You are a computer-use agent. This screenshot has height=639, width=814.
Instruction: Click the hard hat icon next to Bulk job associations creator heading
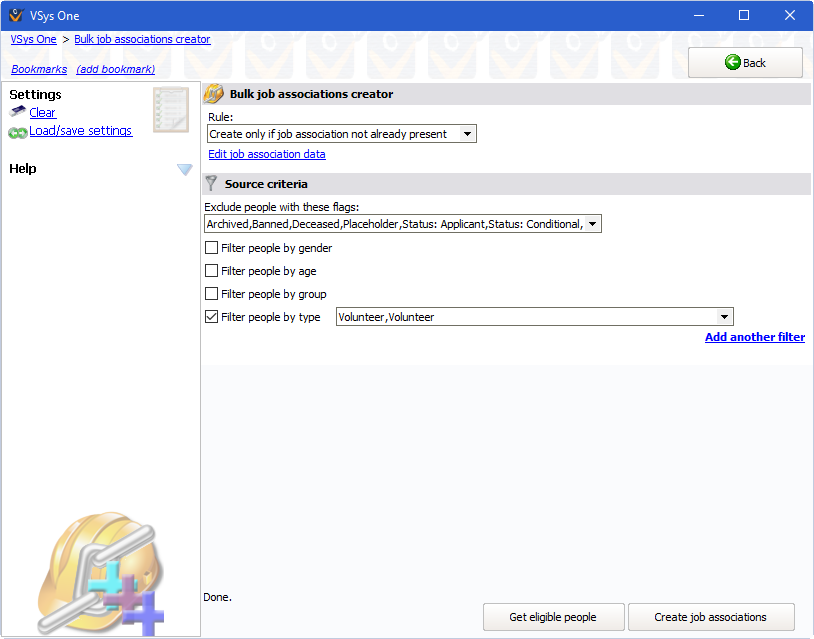[x=213, y=94]
